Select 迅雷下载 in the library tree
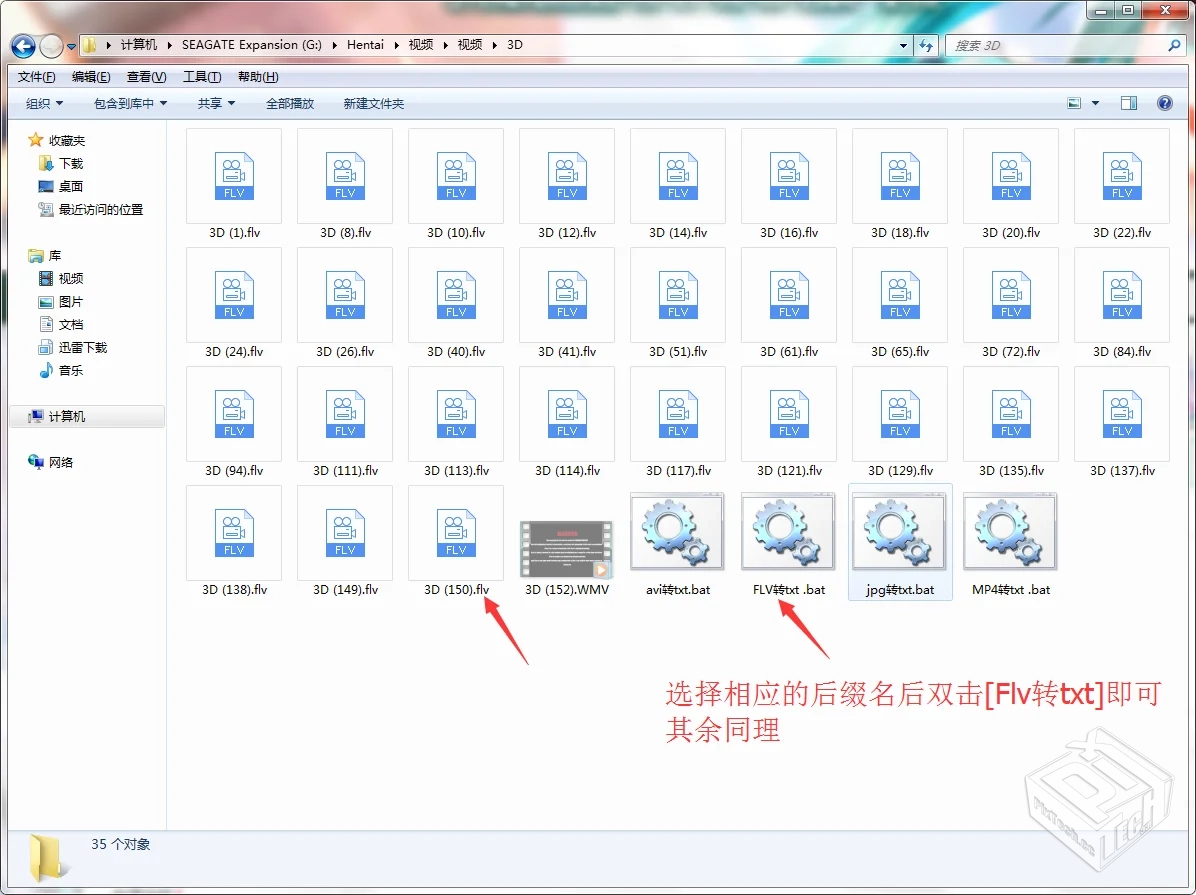1196x895 pixels. coord(83,348)
